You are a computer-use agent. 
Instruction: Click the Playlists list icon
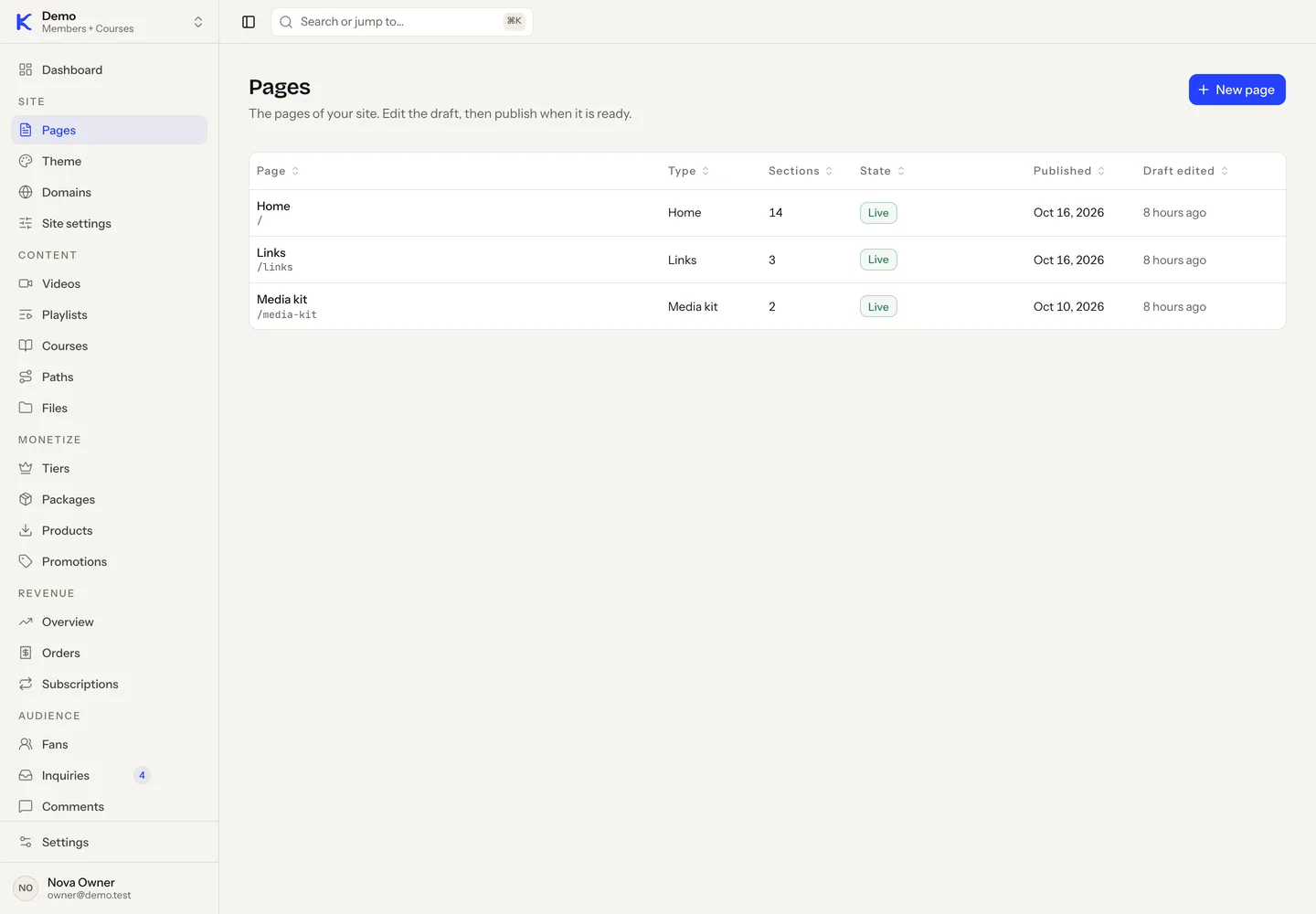click(x=26, y=314)
